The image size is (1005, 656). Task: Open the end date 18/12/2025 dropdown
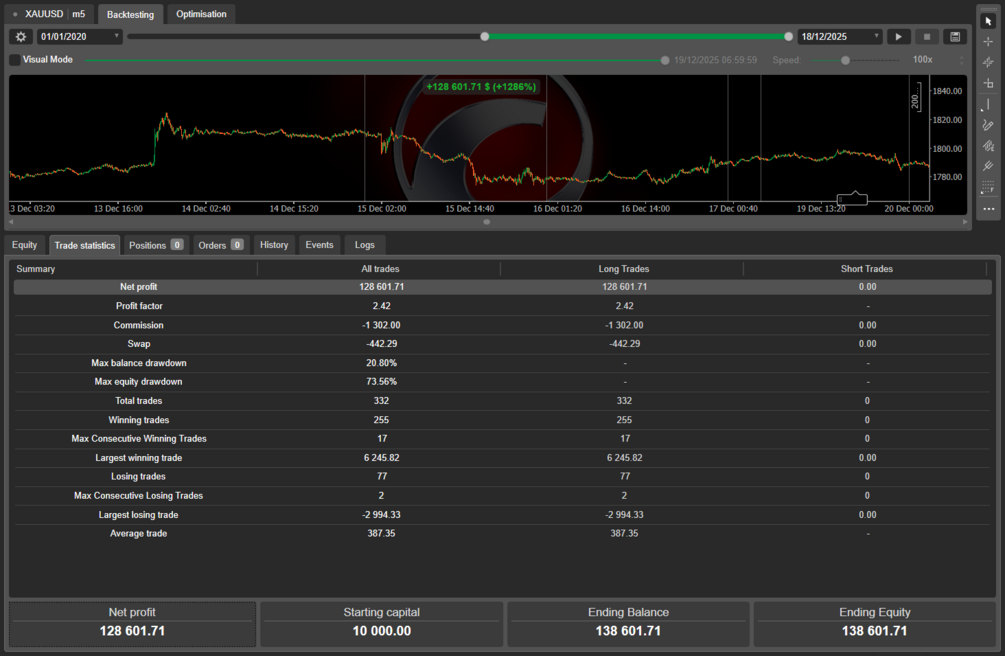coord(840,37)
